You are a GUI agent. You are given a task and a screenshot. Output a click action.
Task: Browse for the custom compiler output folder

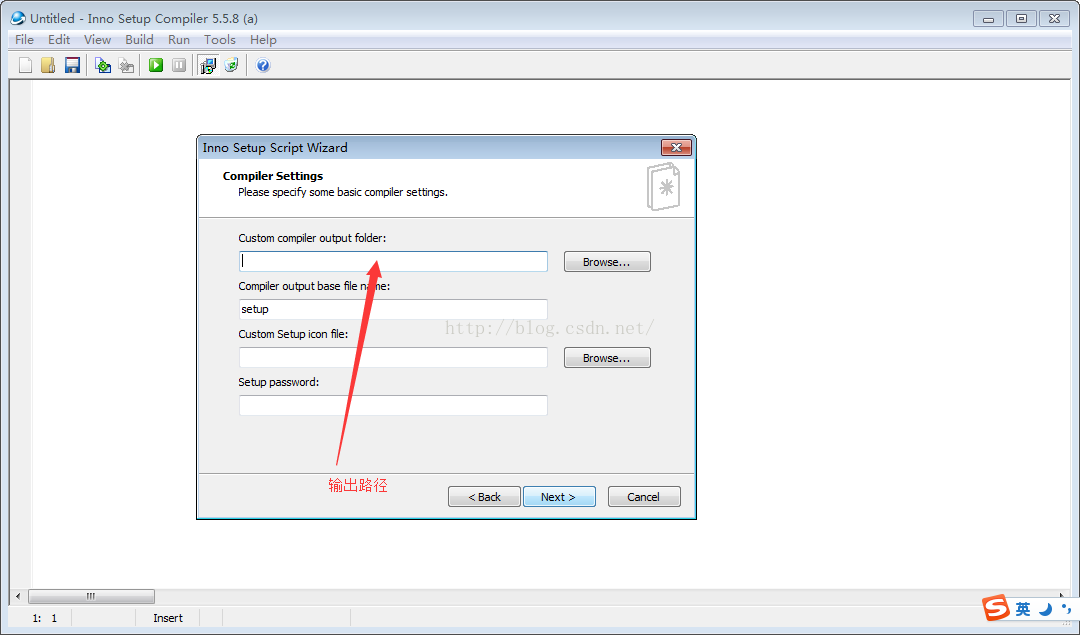[x=607, y=262]
